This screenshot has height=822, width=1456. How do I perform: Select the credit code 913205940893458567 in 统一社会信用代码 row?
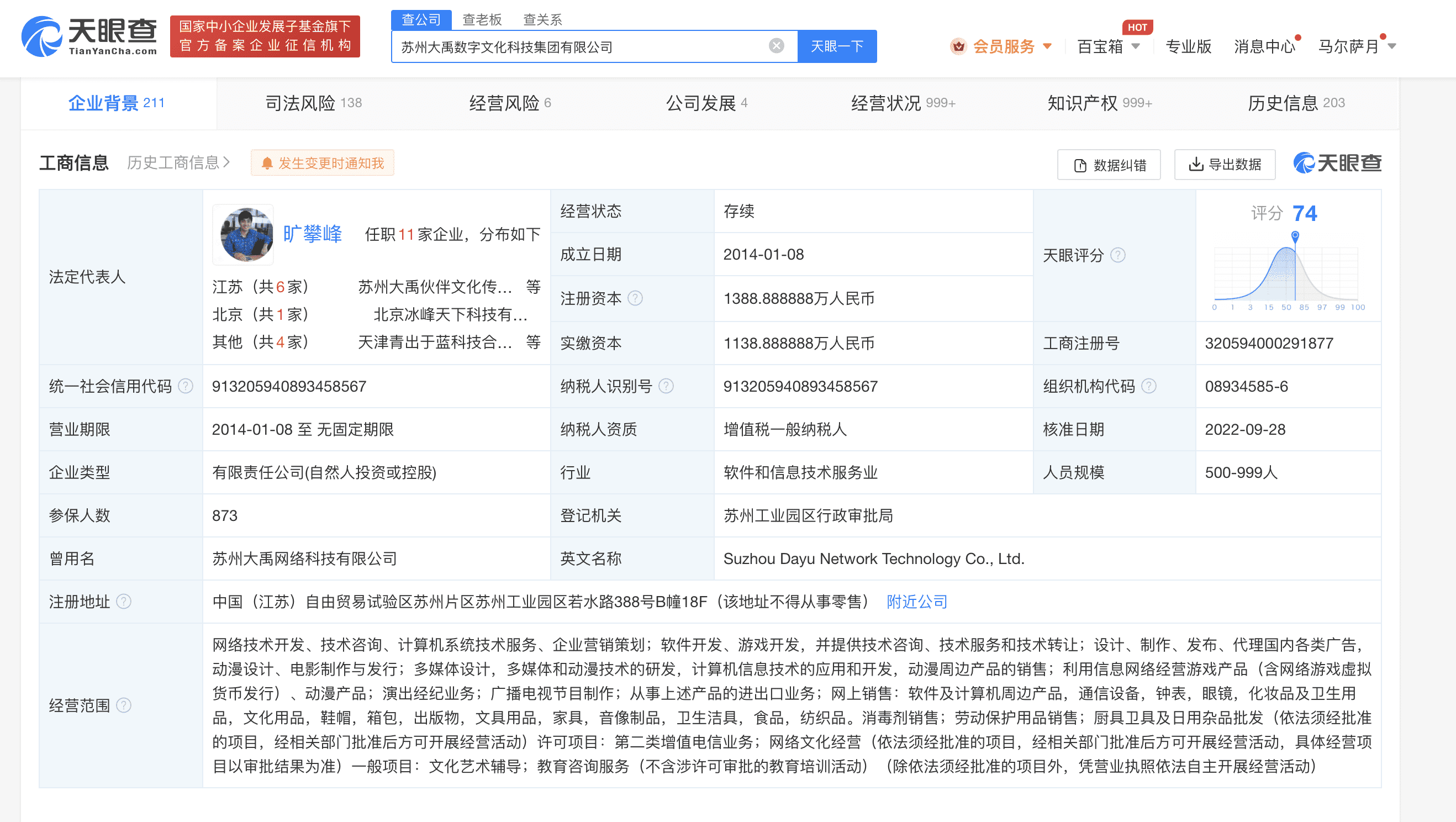(289, 386)
